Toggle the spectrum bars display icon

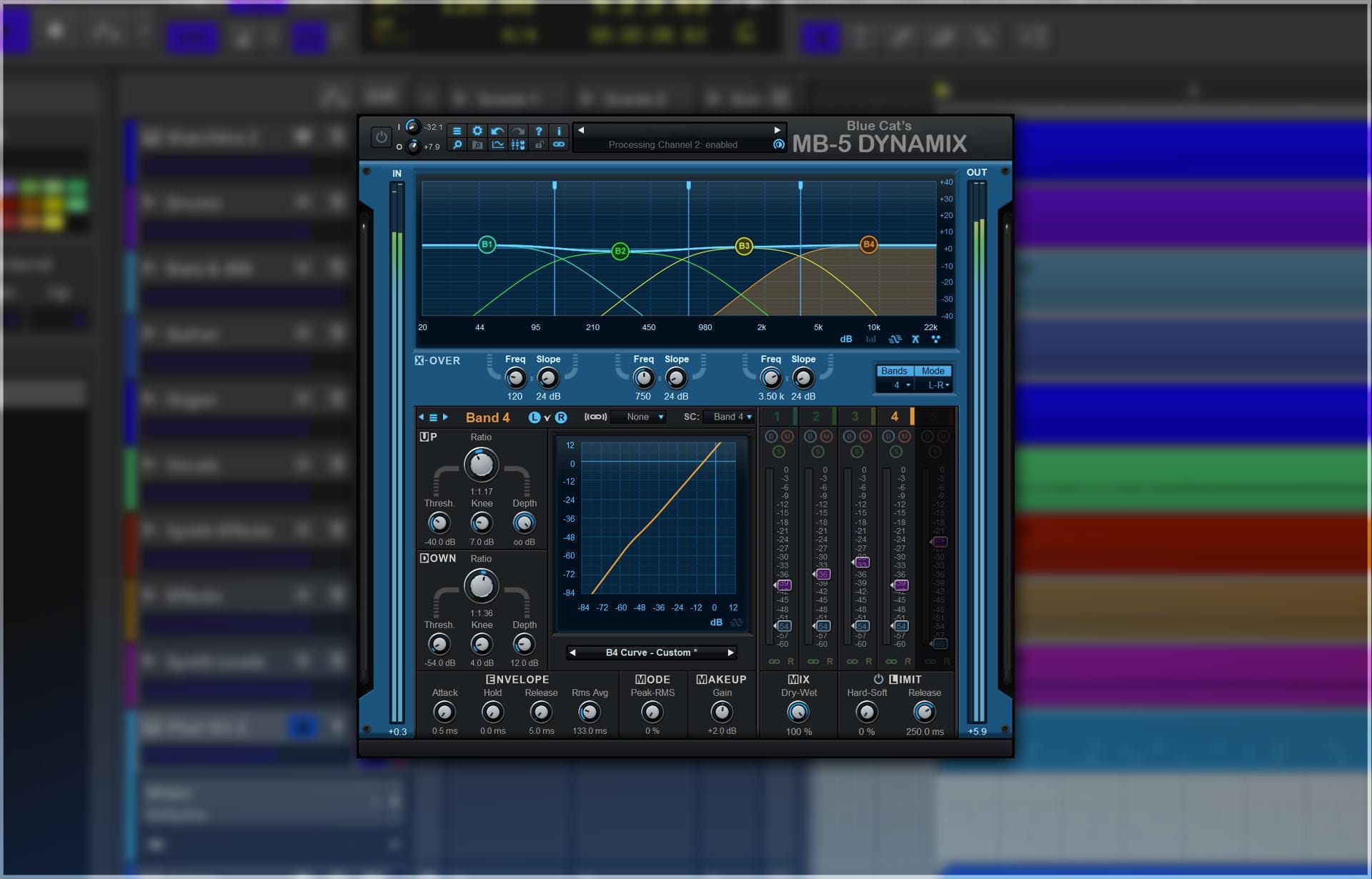coord(870,339)
